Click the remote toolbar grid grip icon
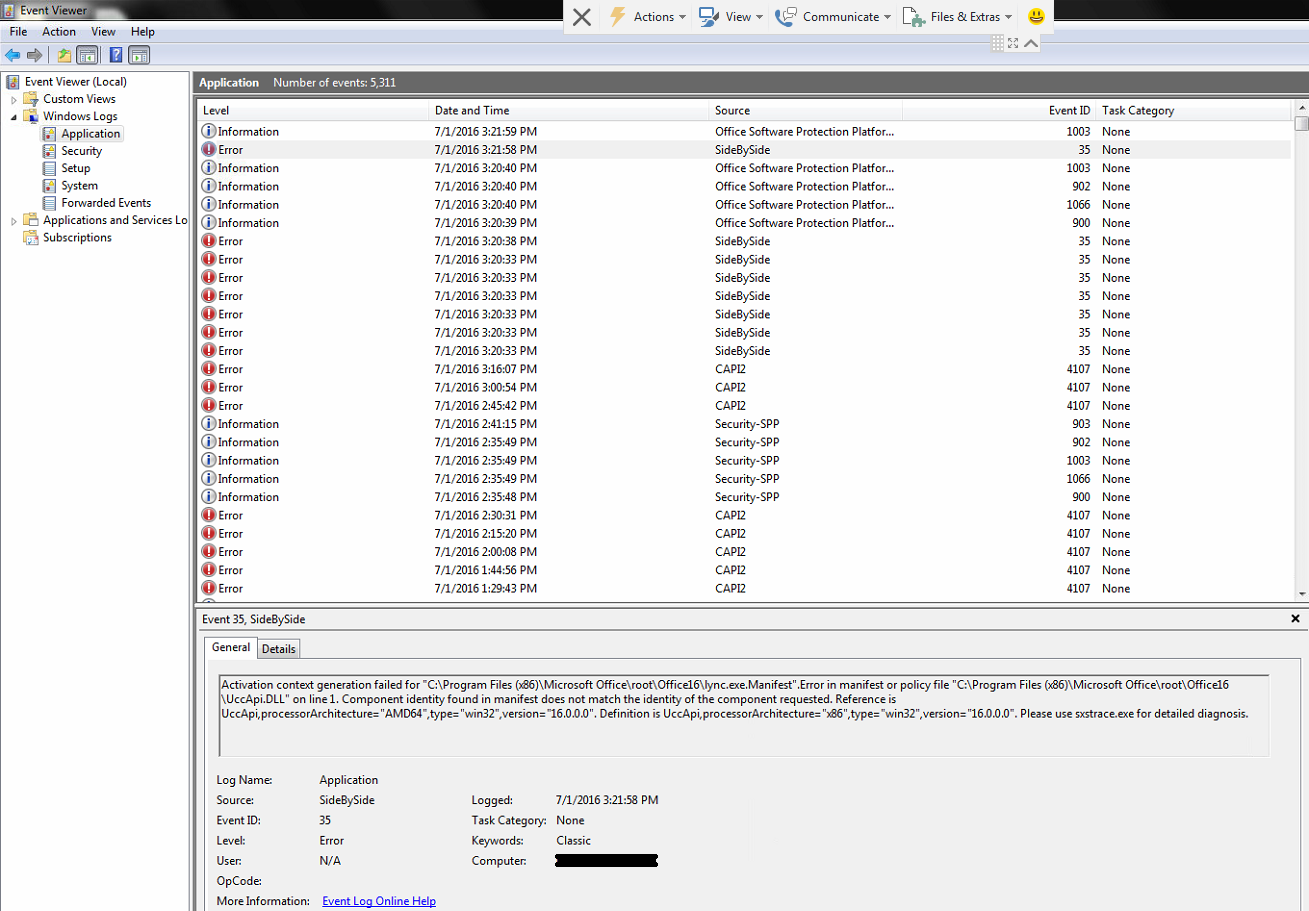This screenshot has width=1309, height=911. [997, 43]
